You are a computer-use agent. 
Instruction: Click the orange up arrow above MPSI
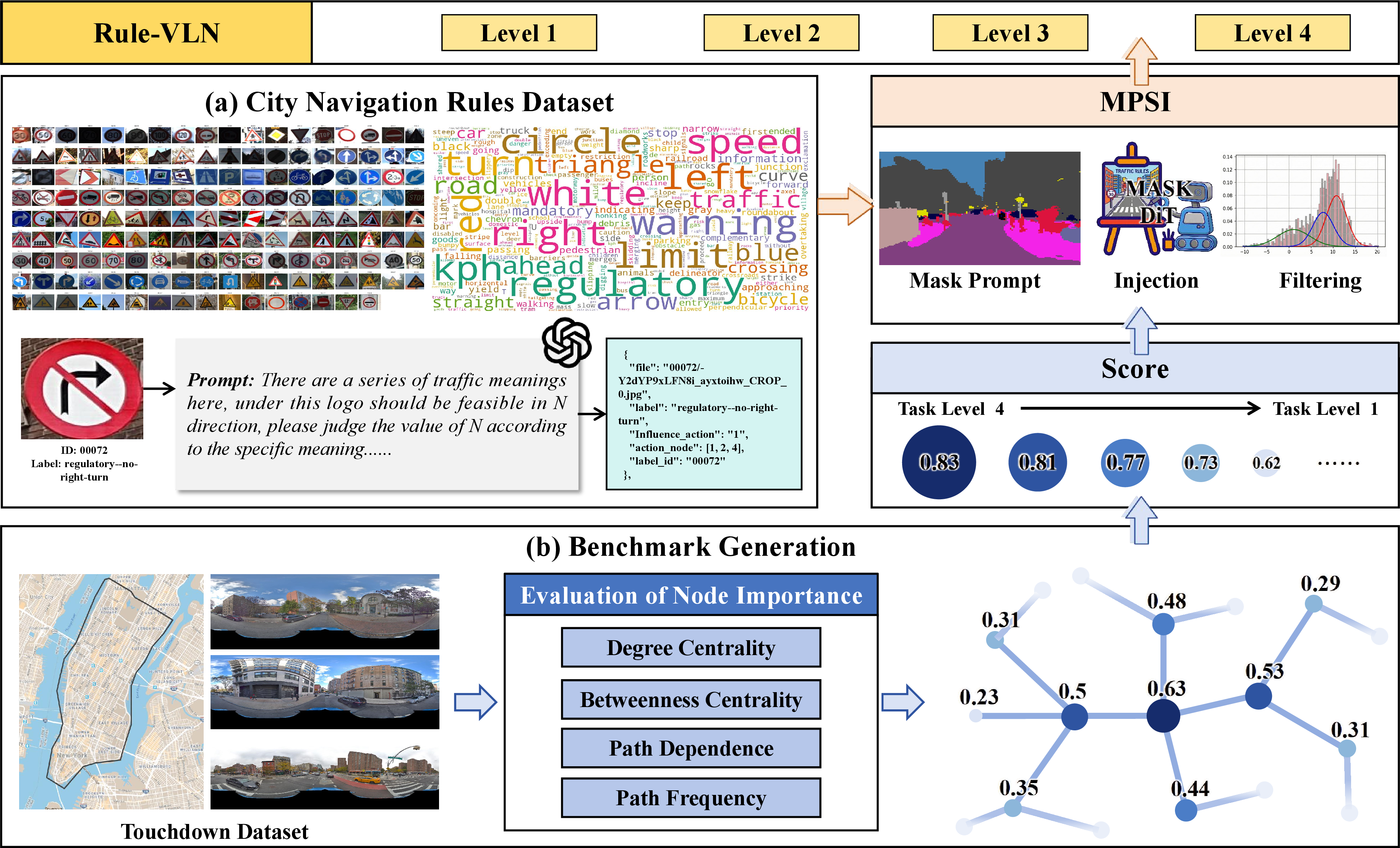[1141, 61]
